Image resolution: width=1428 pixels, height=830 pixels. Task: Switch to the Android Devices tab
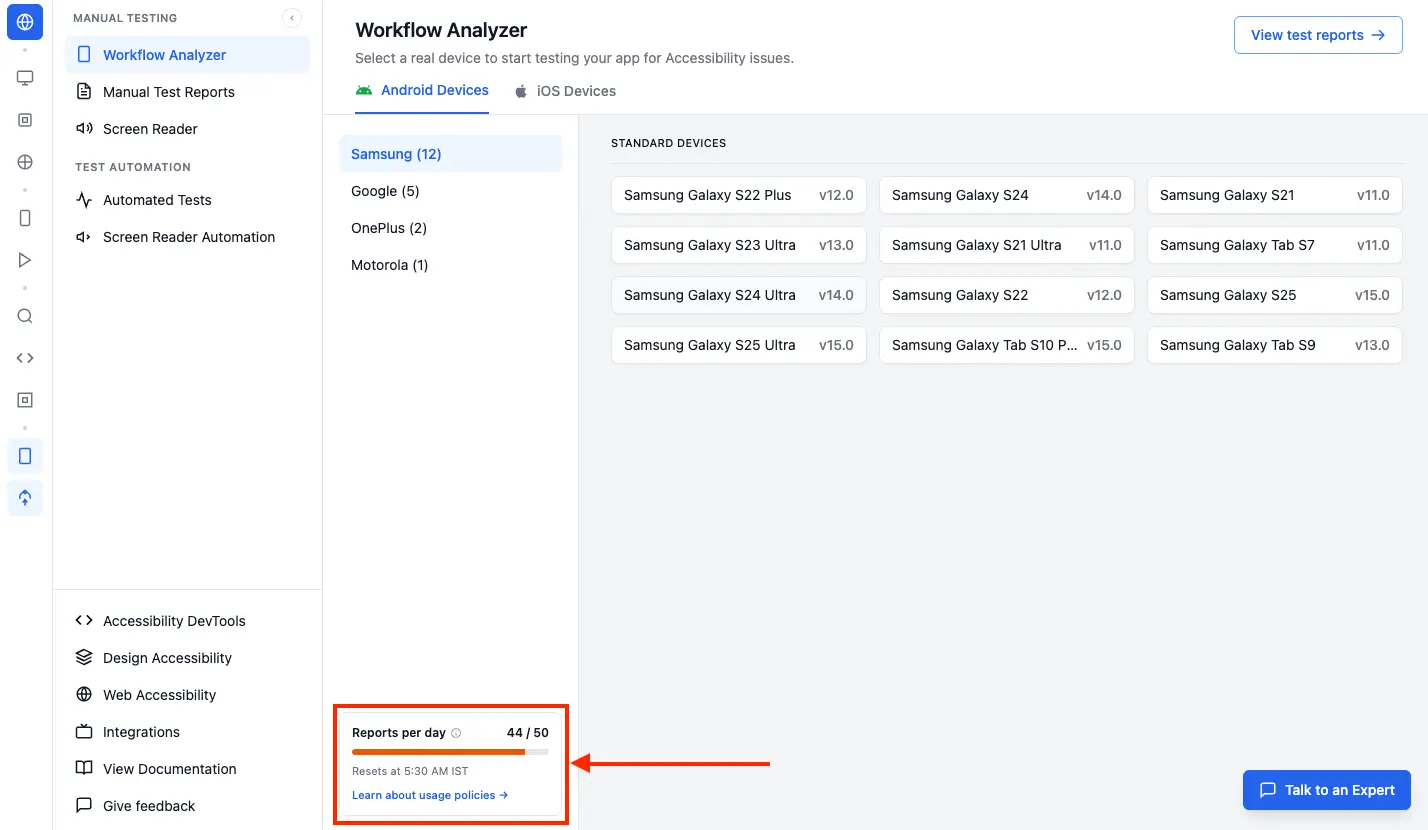point(422,91)
